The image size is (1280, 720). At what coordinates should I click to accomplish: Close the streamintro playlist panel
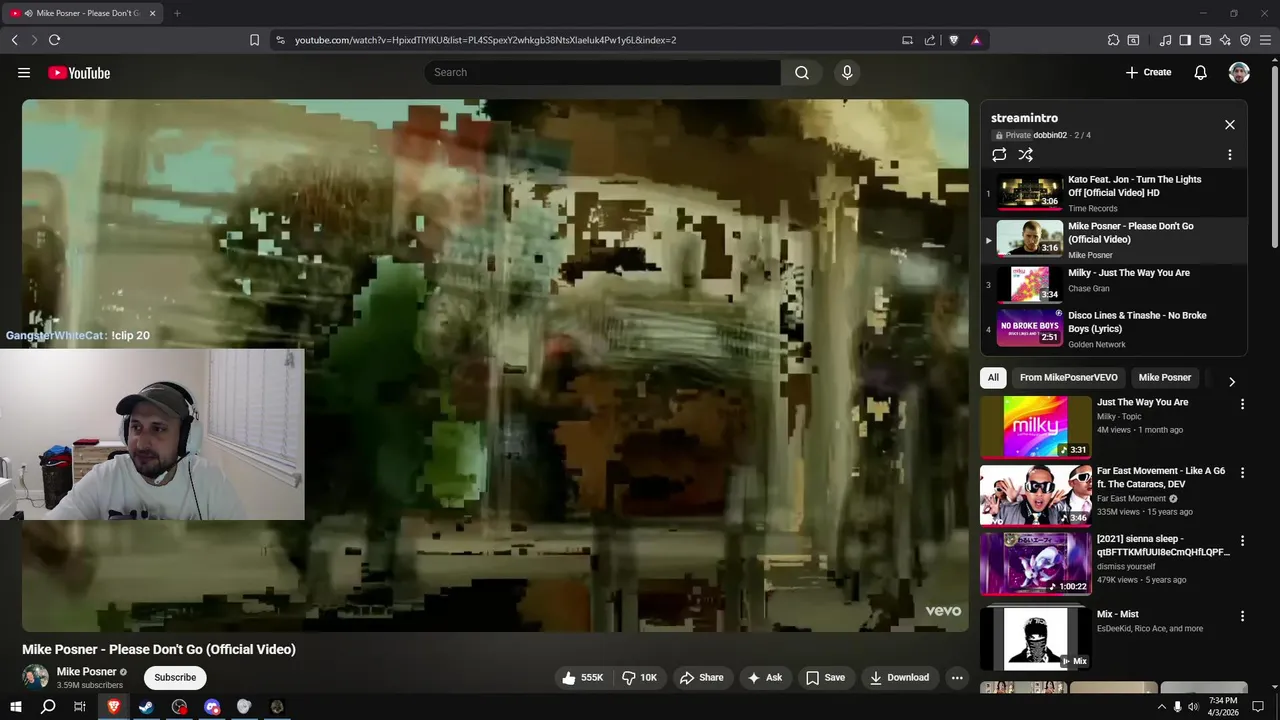pyautogui.click(x=1230, y=125)
